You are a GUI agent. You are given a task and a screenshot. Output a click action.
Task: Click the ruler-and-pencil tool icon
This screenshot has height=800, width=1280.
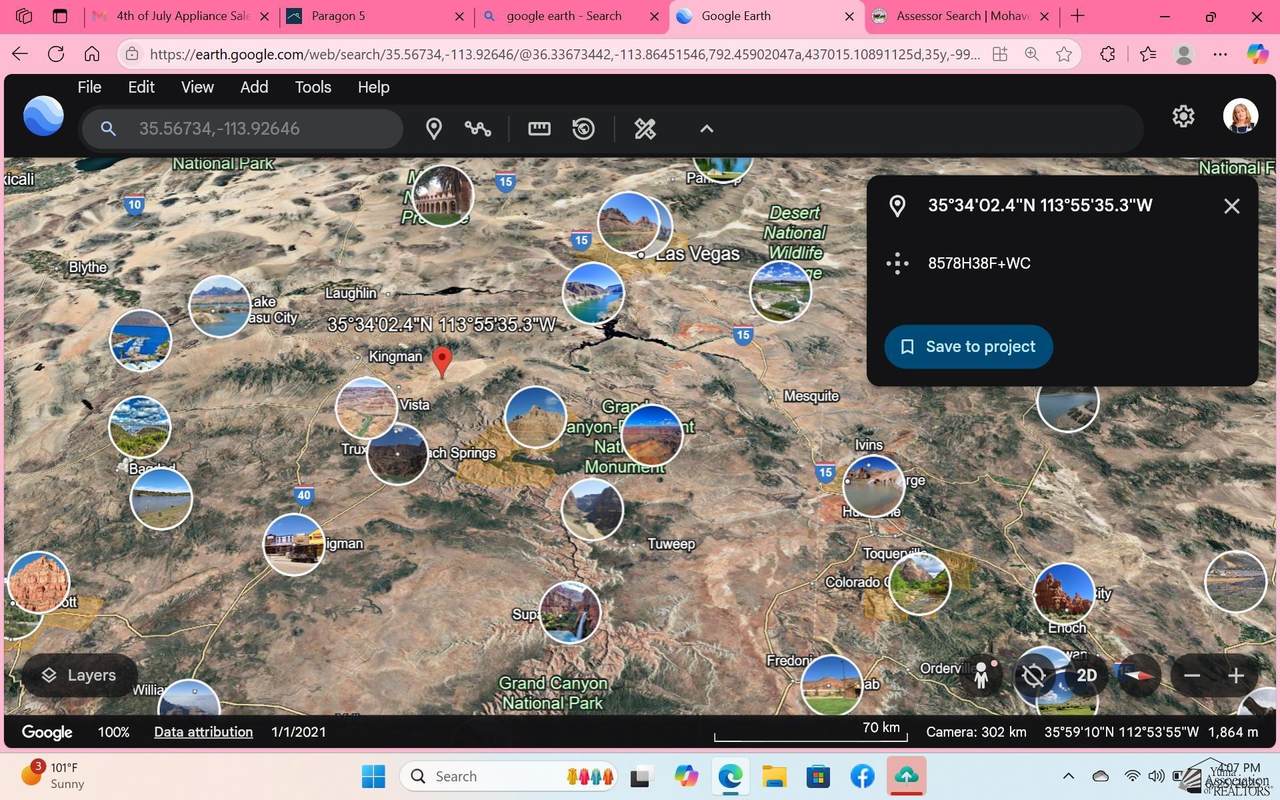click(x=645, y=129)
